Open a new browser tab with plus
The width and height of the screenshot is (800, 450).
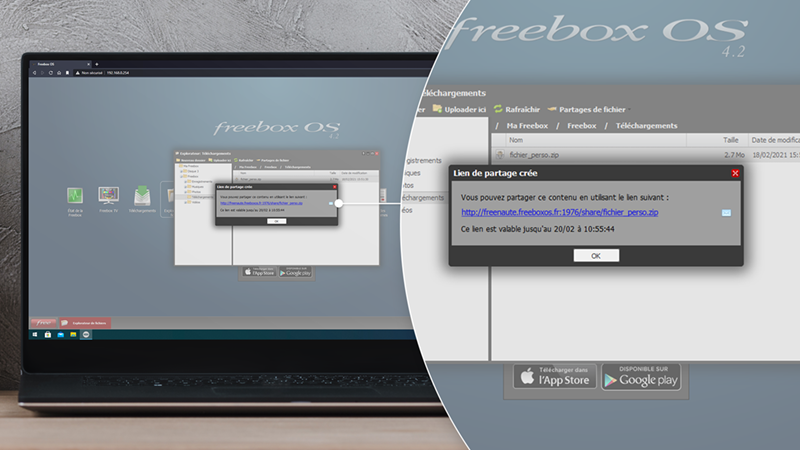(97, 64)
